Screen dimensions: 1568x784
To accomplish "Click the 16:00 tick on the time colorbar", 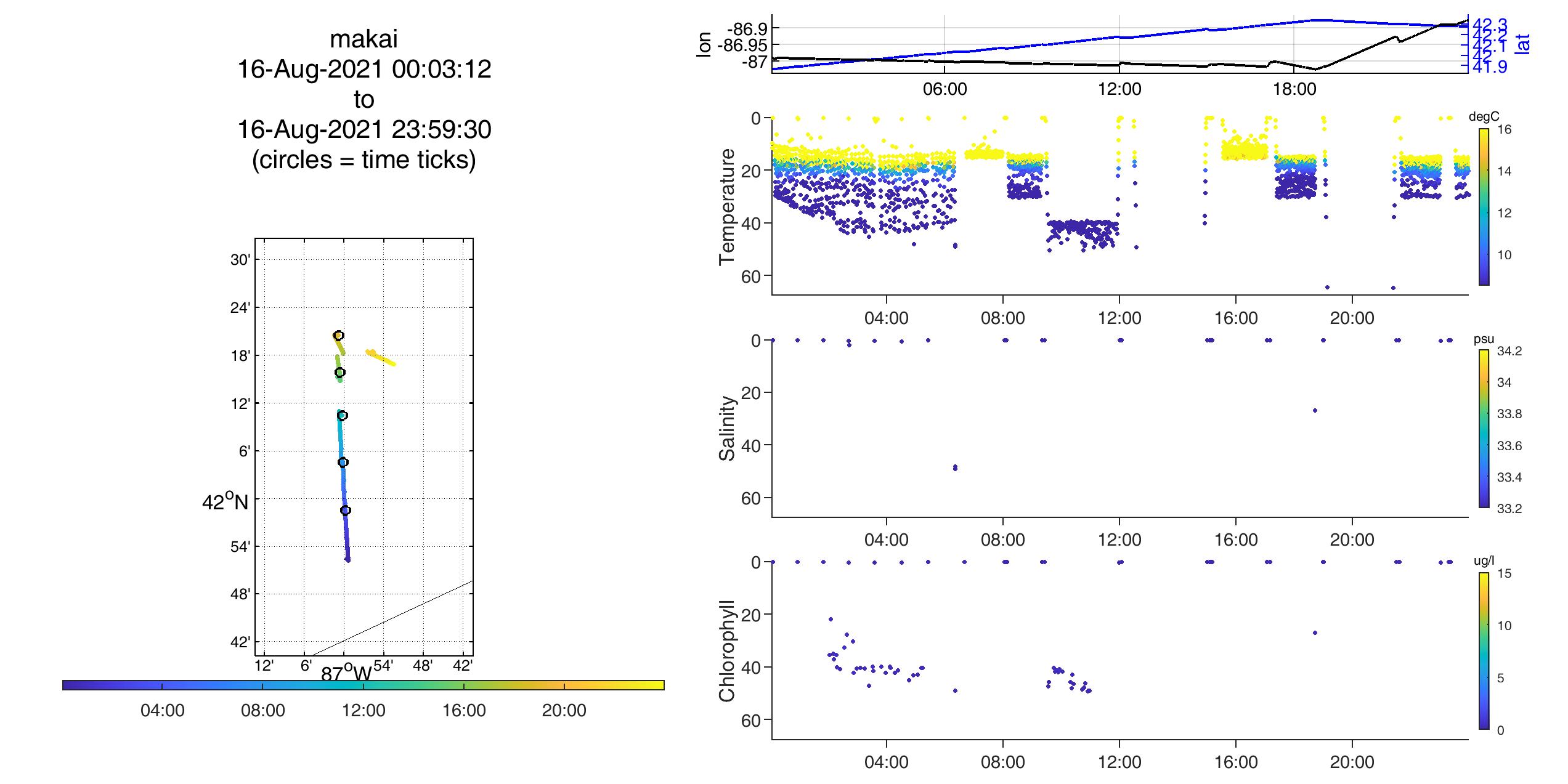I will tap(464, 710).
